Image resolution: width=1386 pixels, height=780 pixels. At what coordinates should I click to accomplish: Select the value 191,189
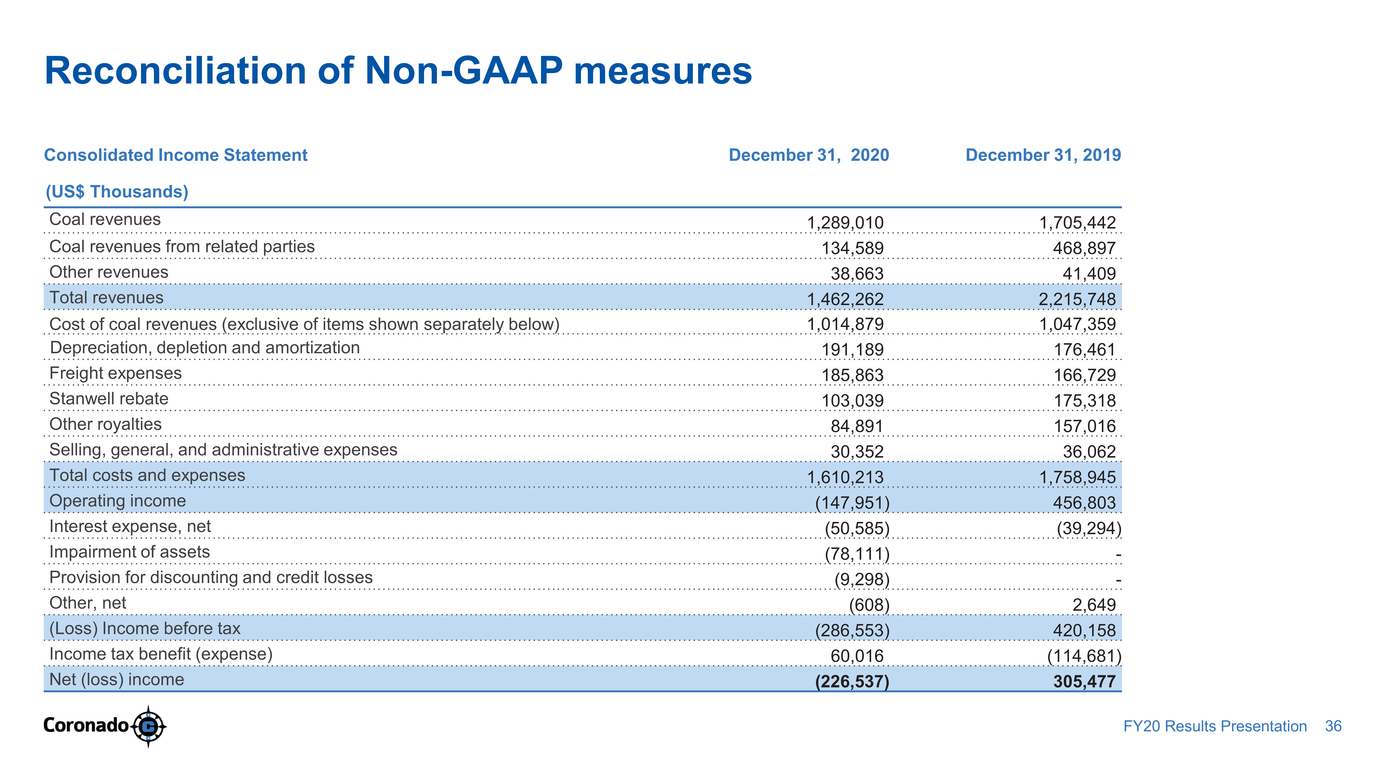pyautogui.click(x=852, y=350)
